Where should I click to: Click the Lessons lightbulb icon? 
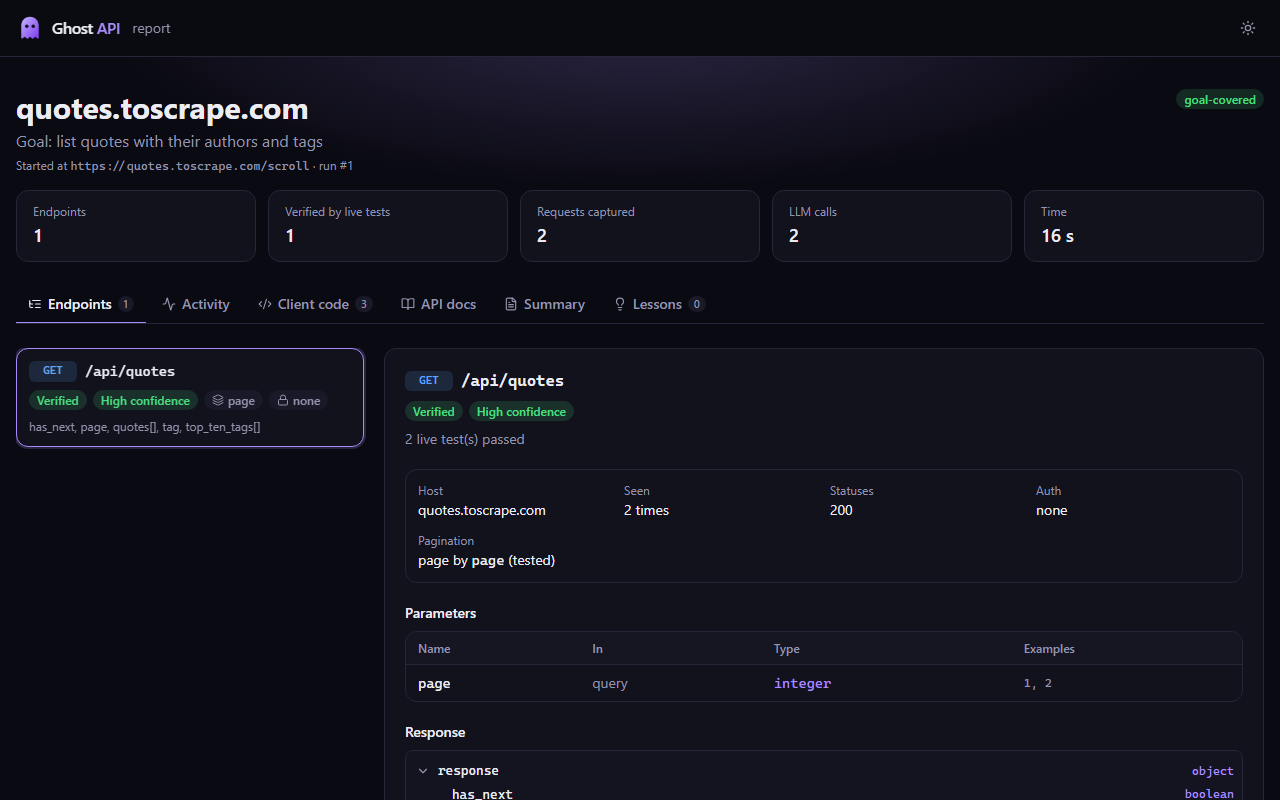(x=620, y=304)
